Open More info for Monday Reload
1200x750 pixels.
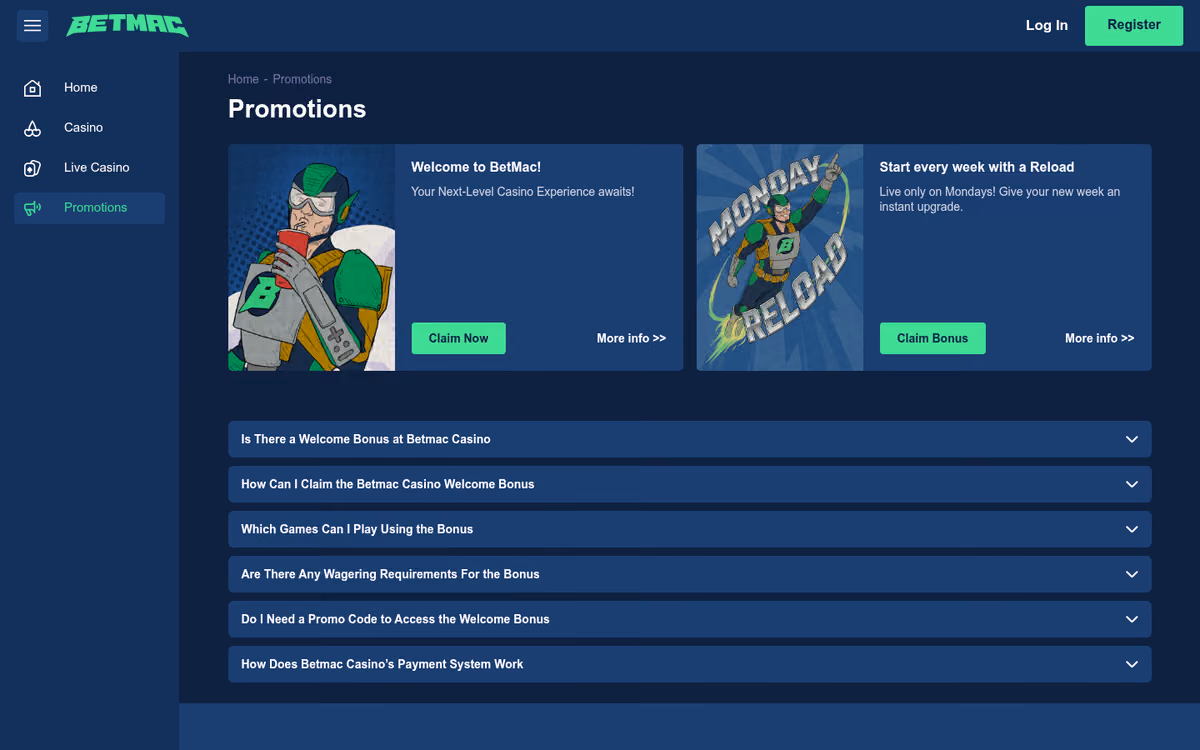pos(1099,338)
